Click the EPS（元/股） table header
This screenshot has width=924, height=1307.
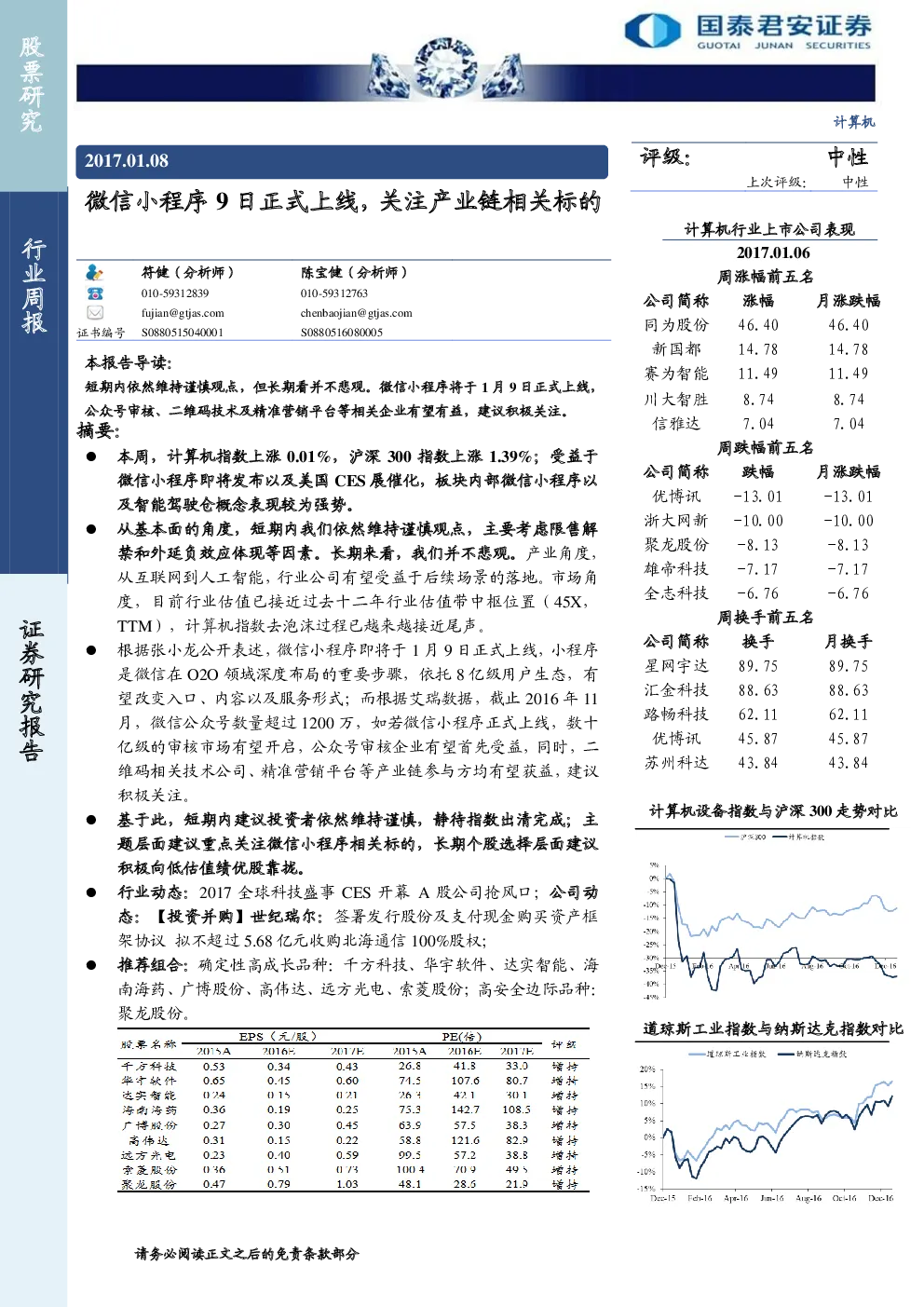tap(278, 1036)
